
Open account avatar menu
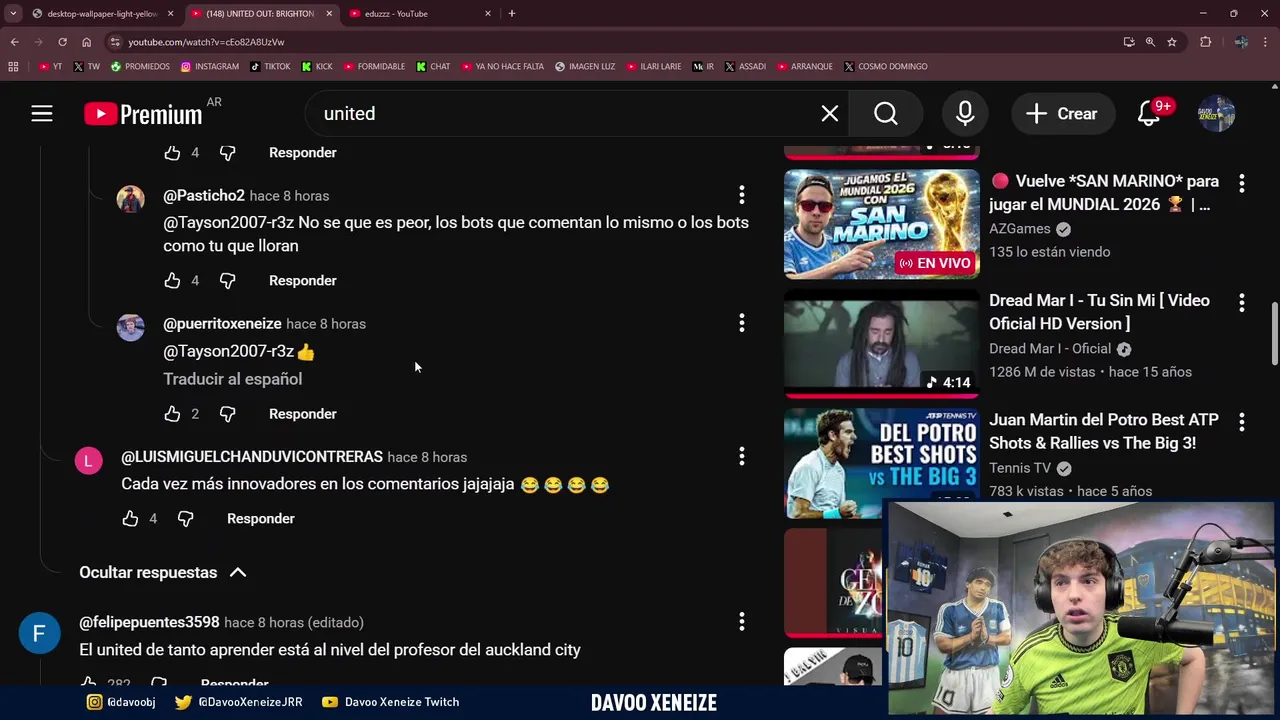click(1217, 114)
